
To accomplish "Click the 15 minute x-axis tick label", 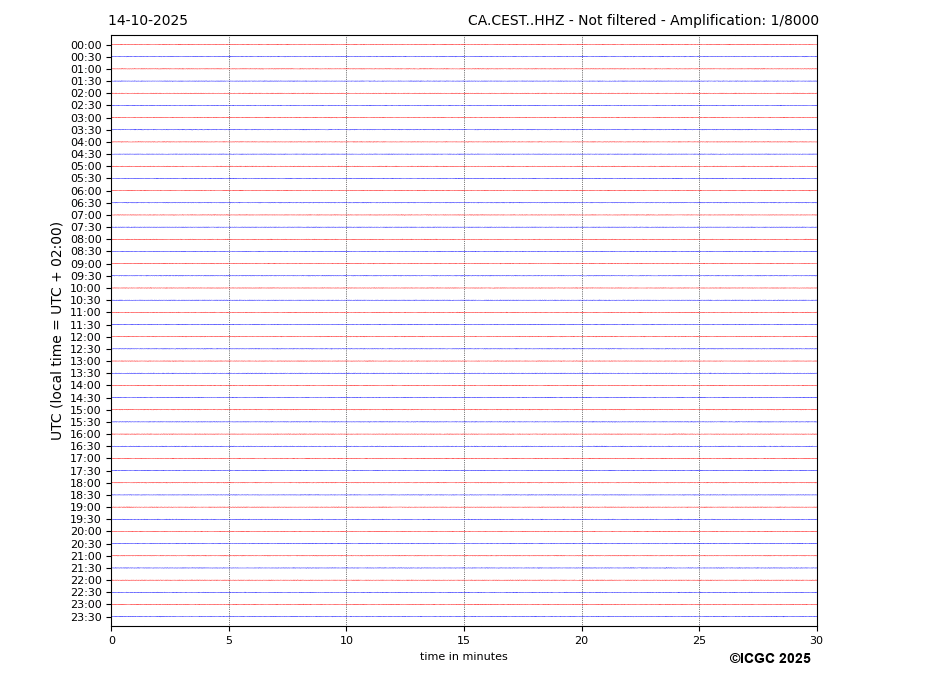I will [x=464, y=641].
